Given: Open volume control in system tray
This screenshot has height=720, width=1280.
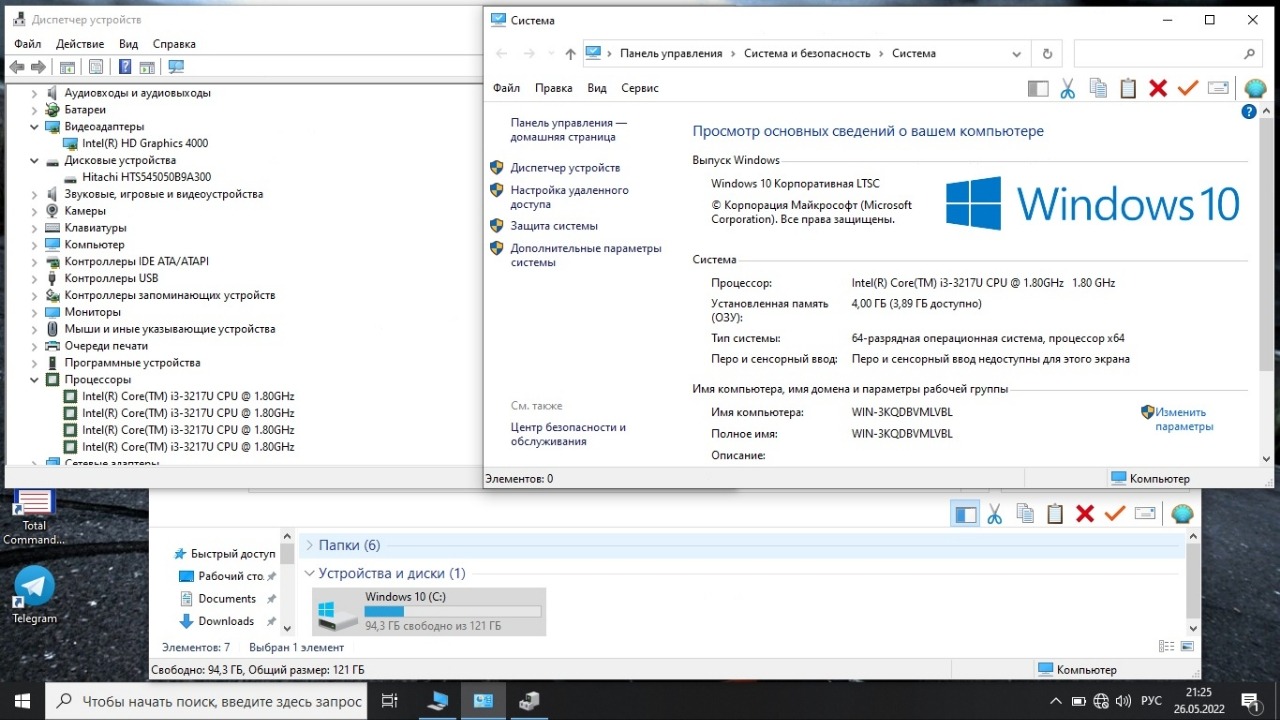Looking at the screenshot, I should (x=1122, y=701).
